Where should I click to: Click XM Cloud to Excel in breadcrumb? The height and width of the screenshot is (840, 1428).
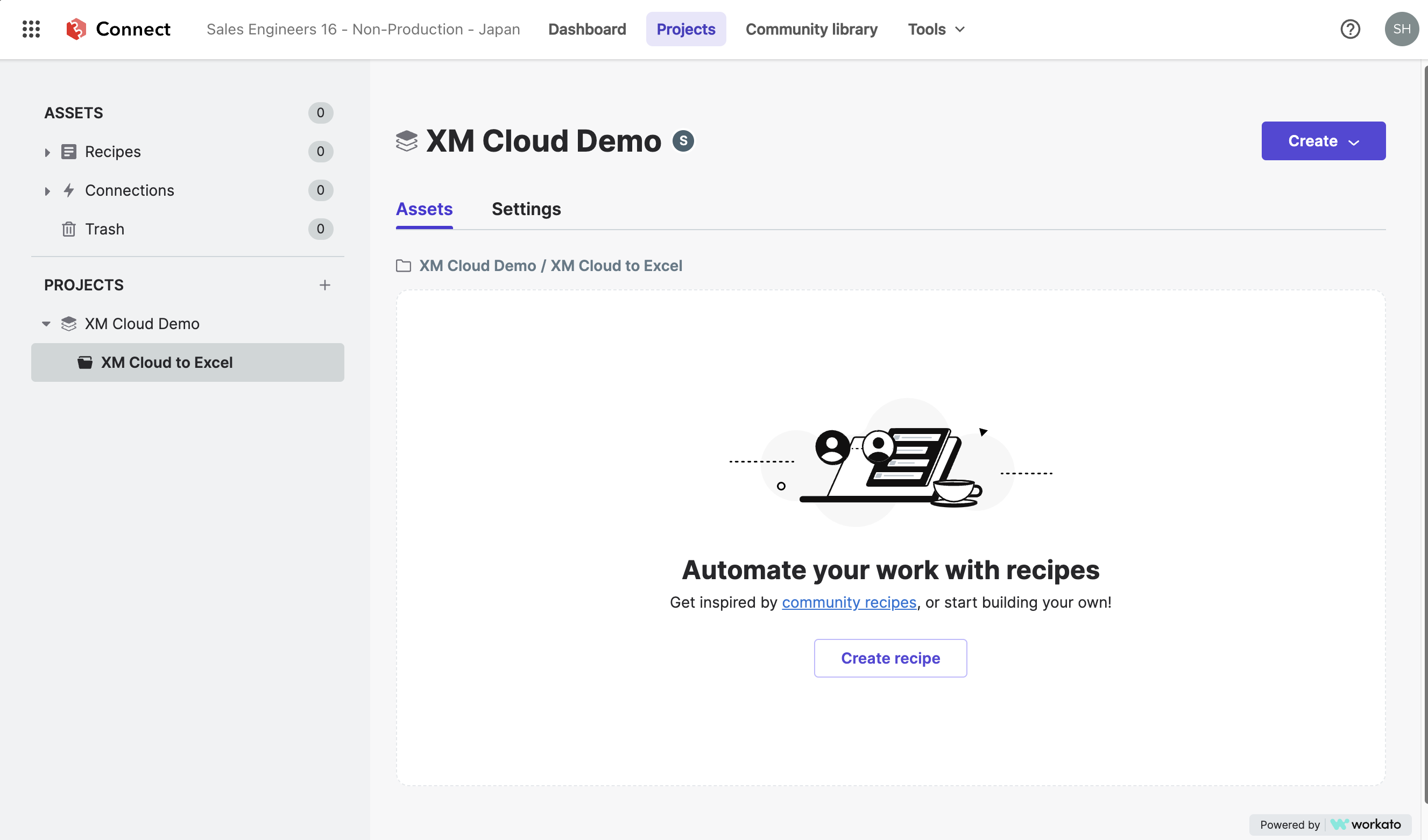pyautogui.click(x=616, y=266)
